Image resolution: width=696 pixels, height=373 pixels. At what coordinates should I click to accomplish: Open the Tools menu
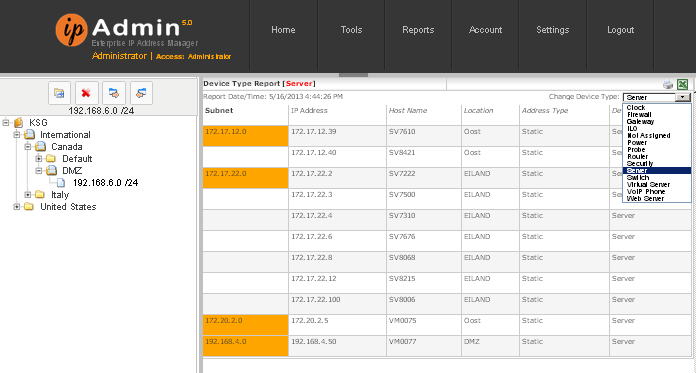click(x=352, y=30)
